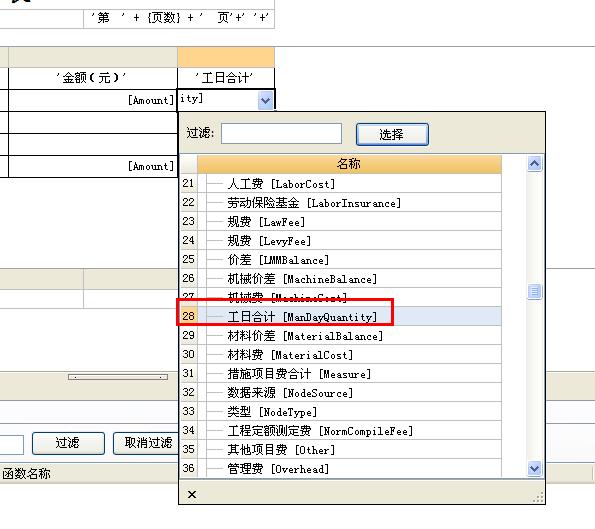Select row 数据来源 [NodeSource]

[x=349, y=392]
